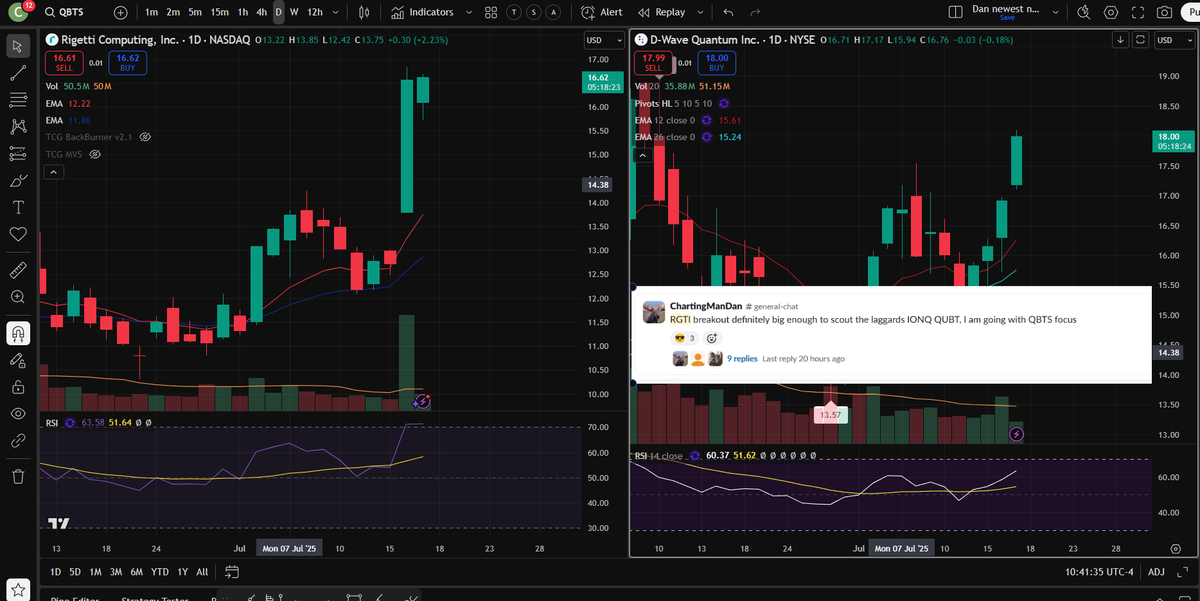Open the chart patterns tool
The image size is (1200, 601).
17,127
